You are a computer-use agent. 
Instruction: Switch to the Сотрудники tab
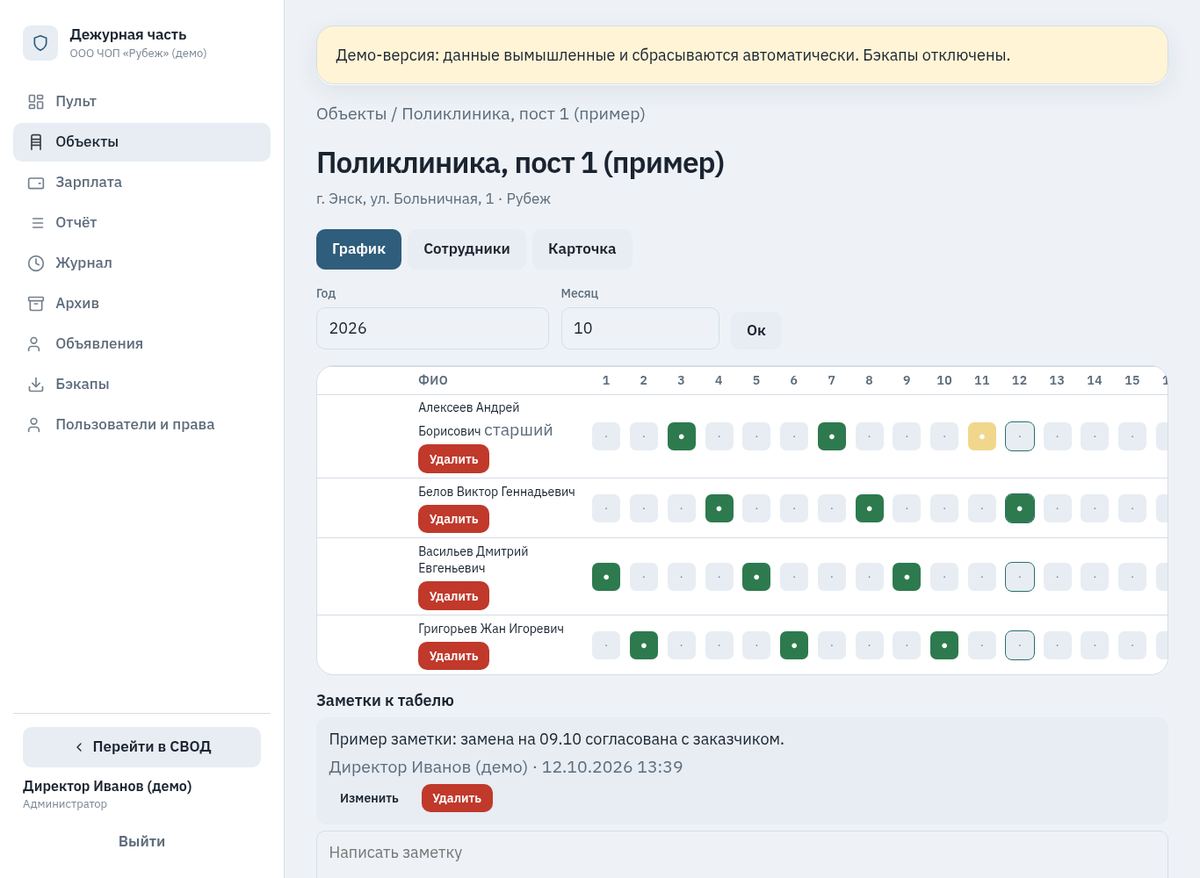pos(467,249)
